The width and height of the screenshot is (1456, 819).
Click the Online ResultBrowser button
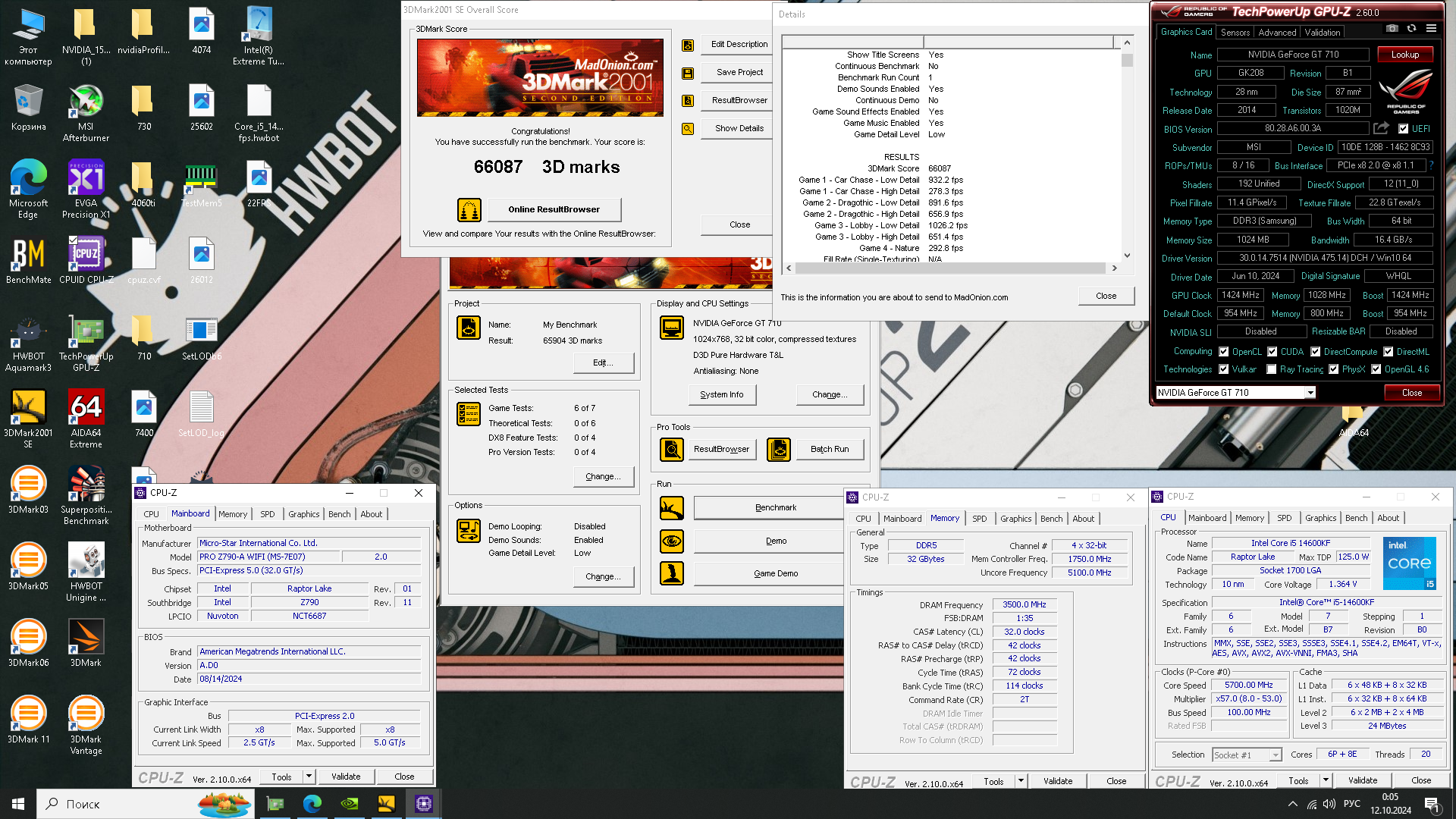[554, 209]
